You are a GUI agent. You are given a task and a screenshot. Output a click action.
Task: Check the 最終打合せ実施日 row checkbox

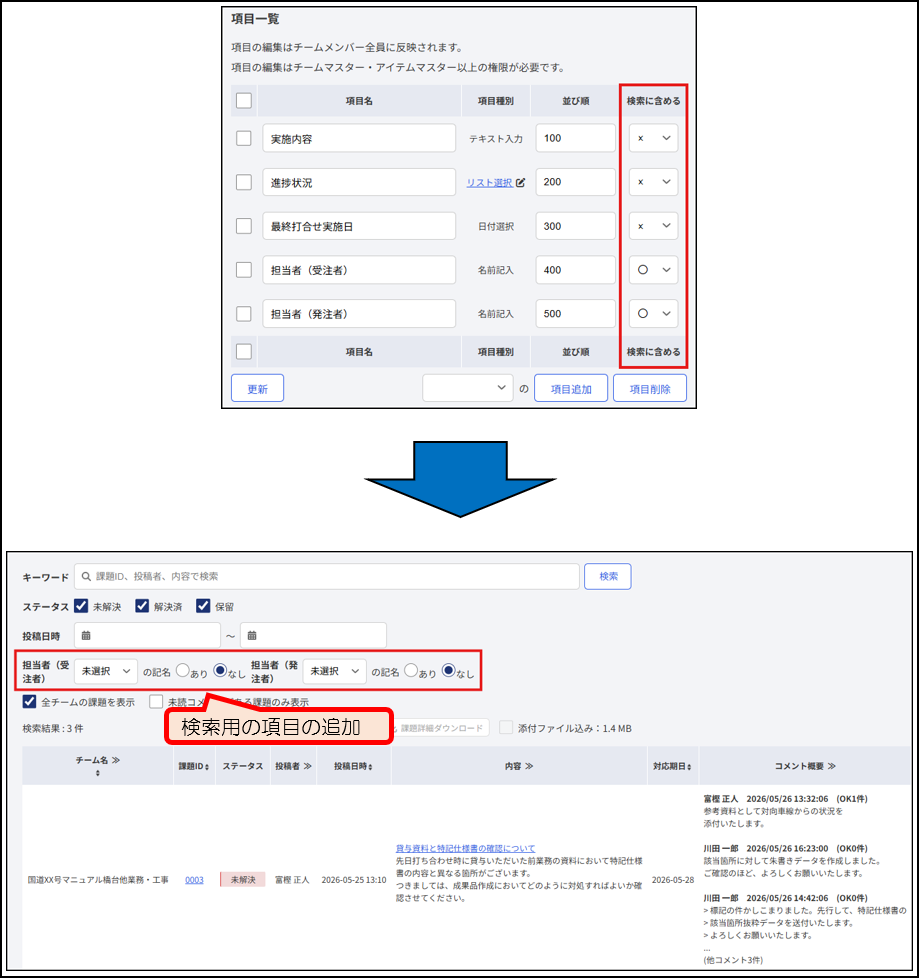pos(244,226)
